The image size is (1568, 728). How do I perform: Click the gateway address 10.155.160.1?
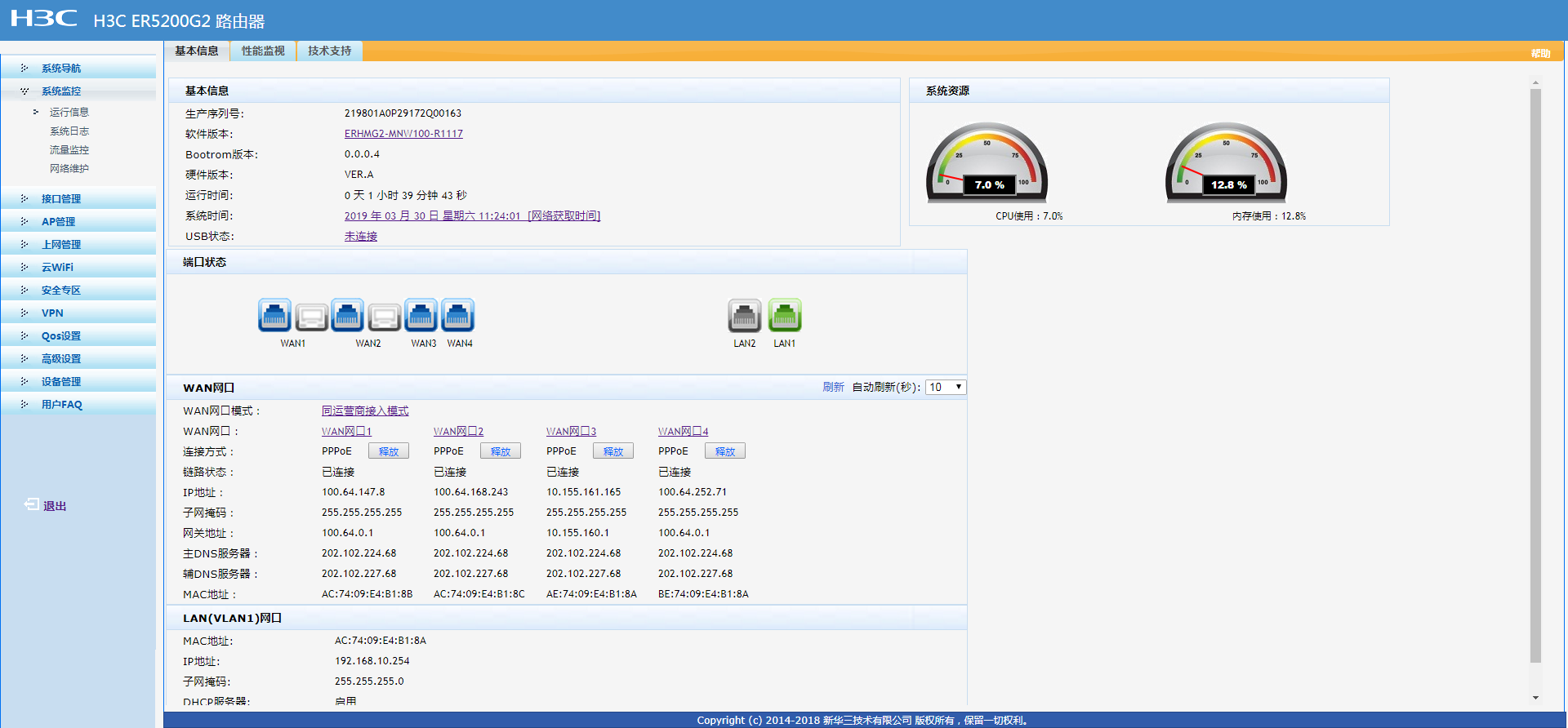577,533
